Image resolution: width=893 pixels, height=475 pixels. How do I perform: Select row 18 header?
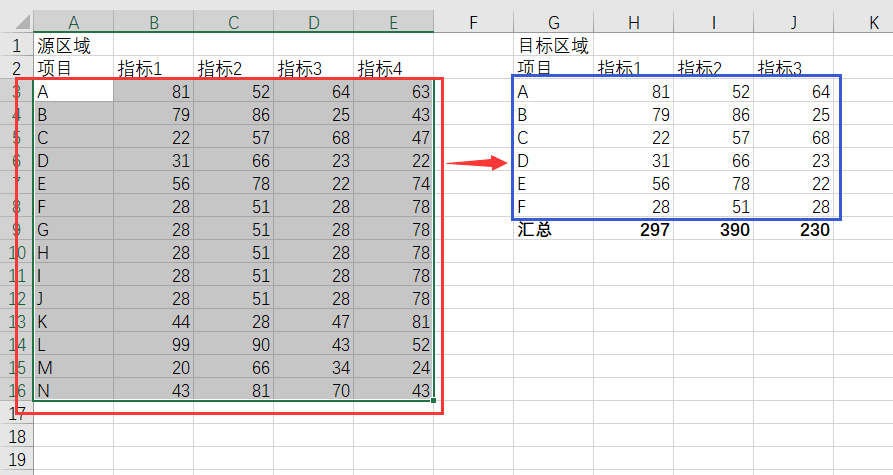pyautogui.click(x=17, y=436)
